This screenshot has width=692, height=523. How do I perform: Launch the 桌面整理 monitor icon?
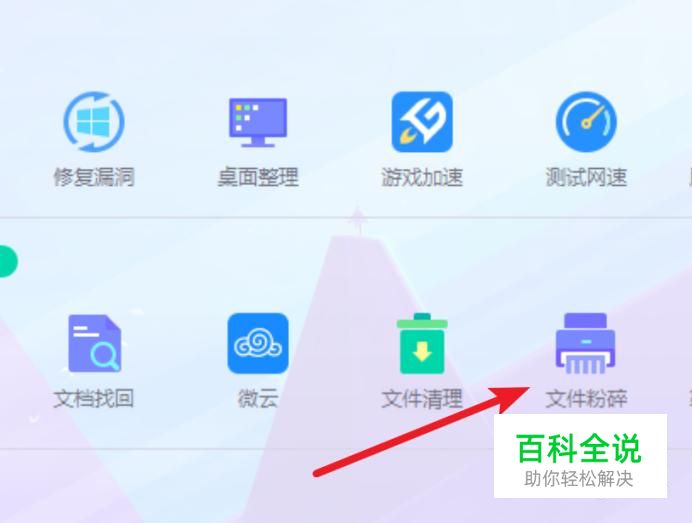pos(258,123)
